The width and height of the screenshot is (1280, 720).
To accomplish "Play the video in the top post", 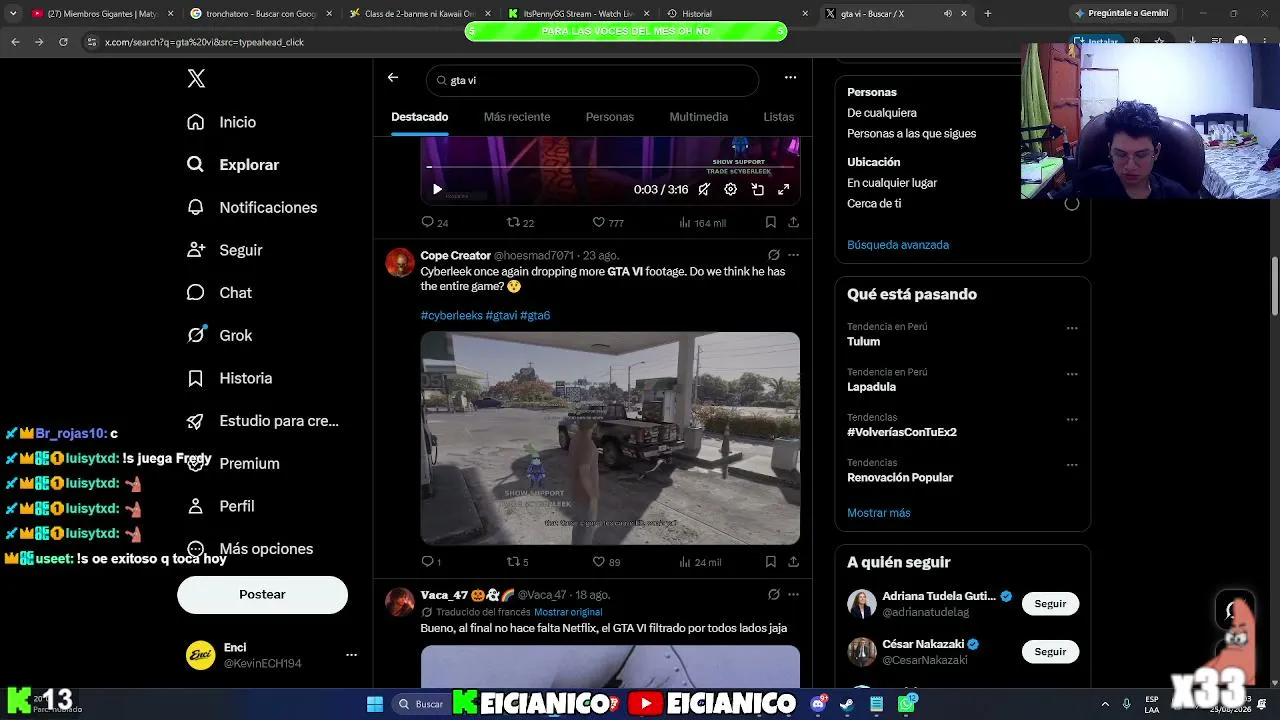I will pyautogui.click(x=437, y=189).
